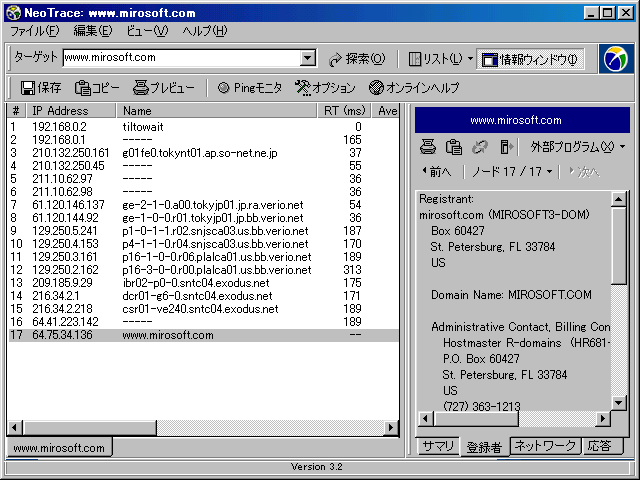Open Print Preview (プレビュー) button

(164, 88)
